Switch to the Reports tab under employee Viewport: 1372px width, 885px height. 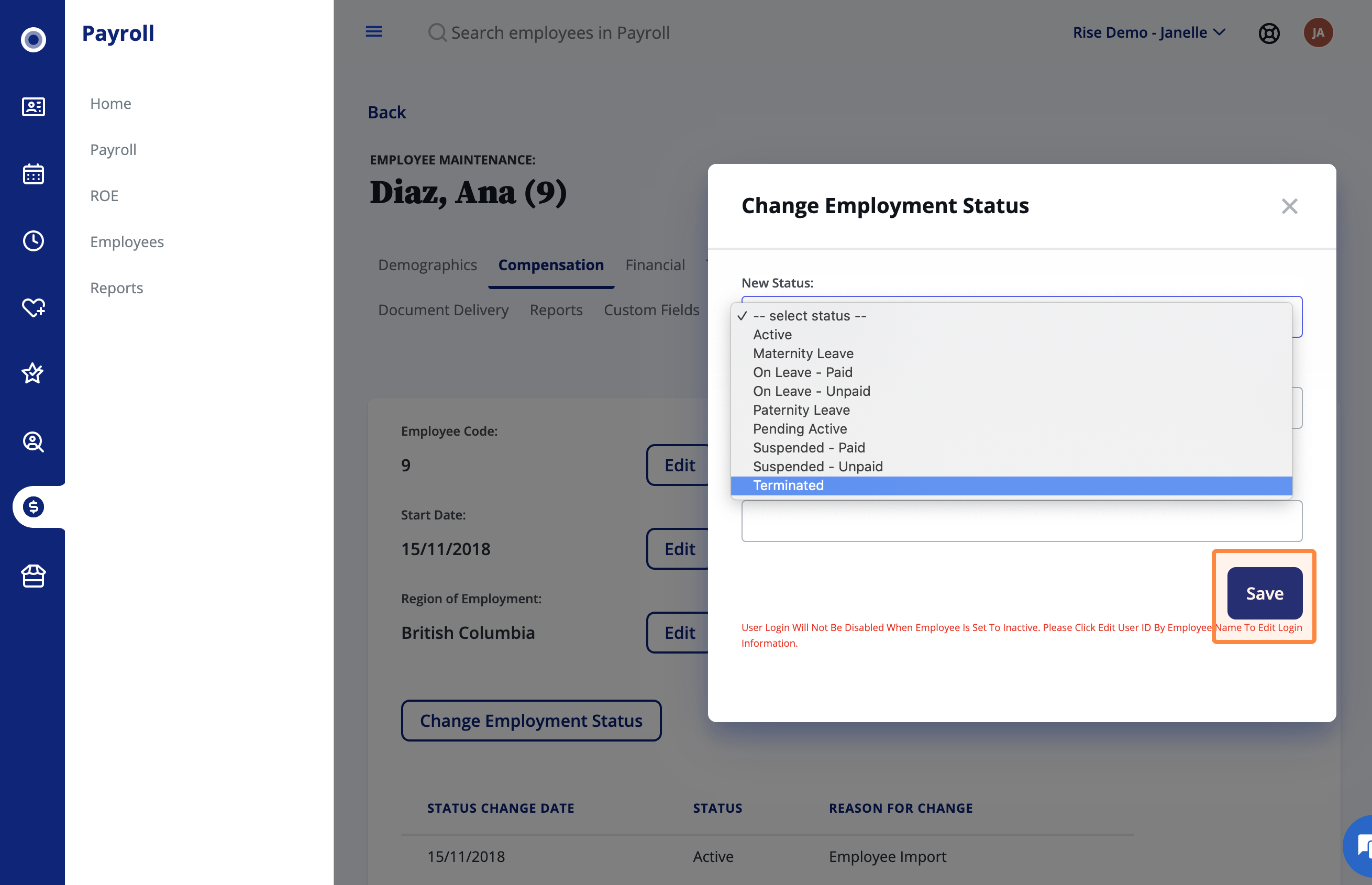[x=556, y=310]
